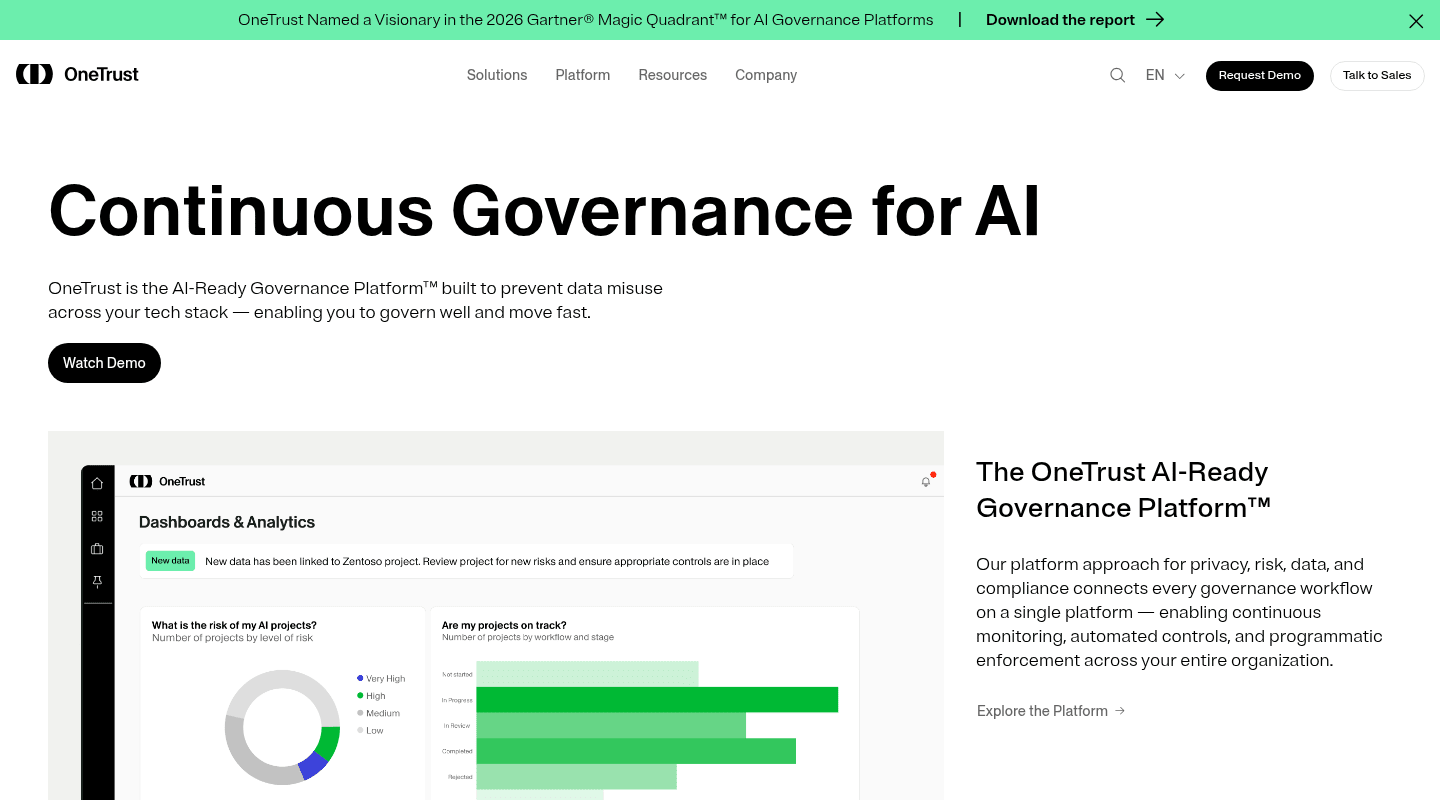Image resolution: width=1440 pixels, height=800 pixels.
Task: Click the donut risk chart
Action: (282, 726)
